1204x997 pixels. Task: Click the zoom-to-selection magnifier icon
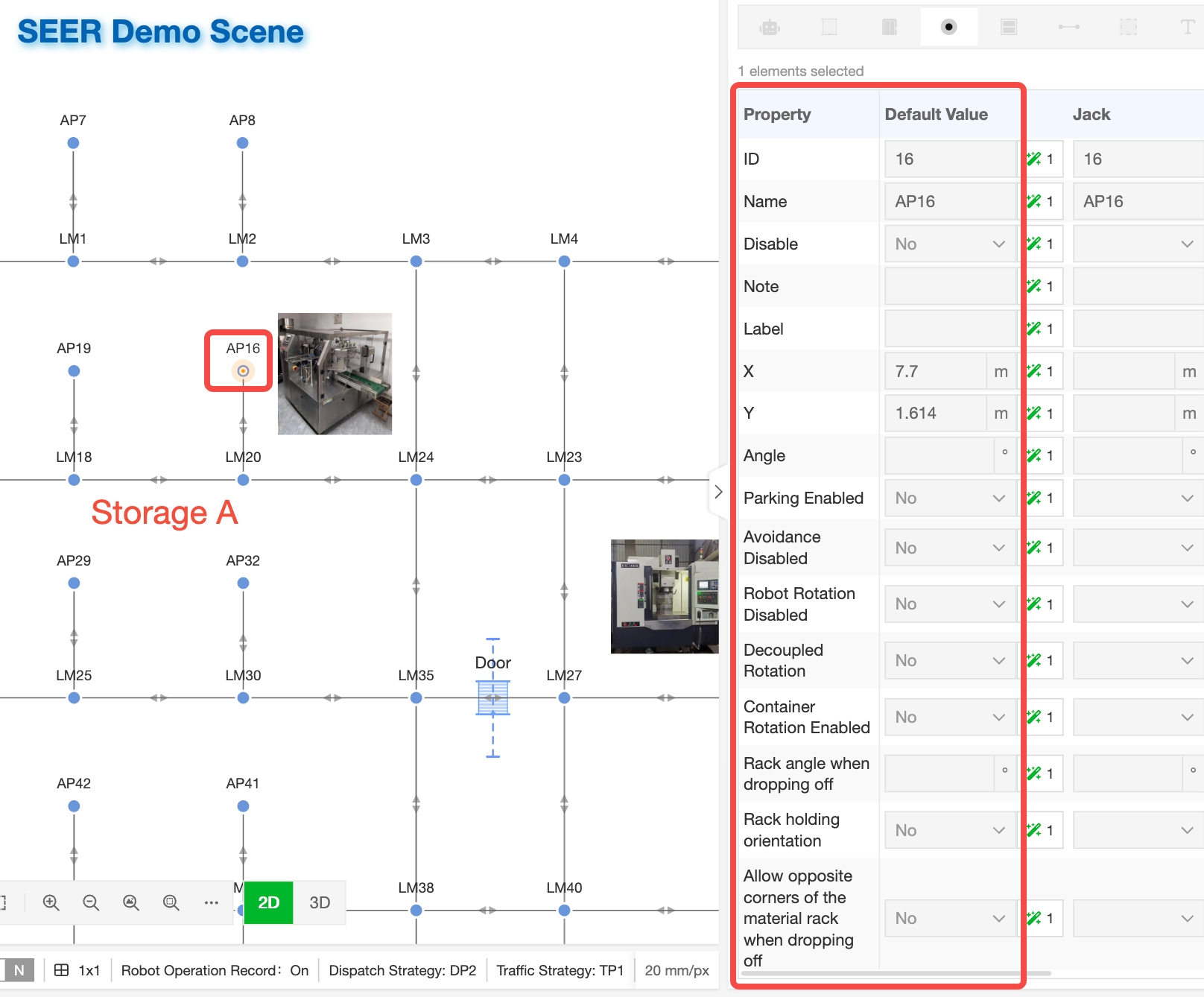pos(171,902)
